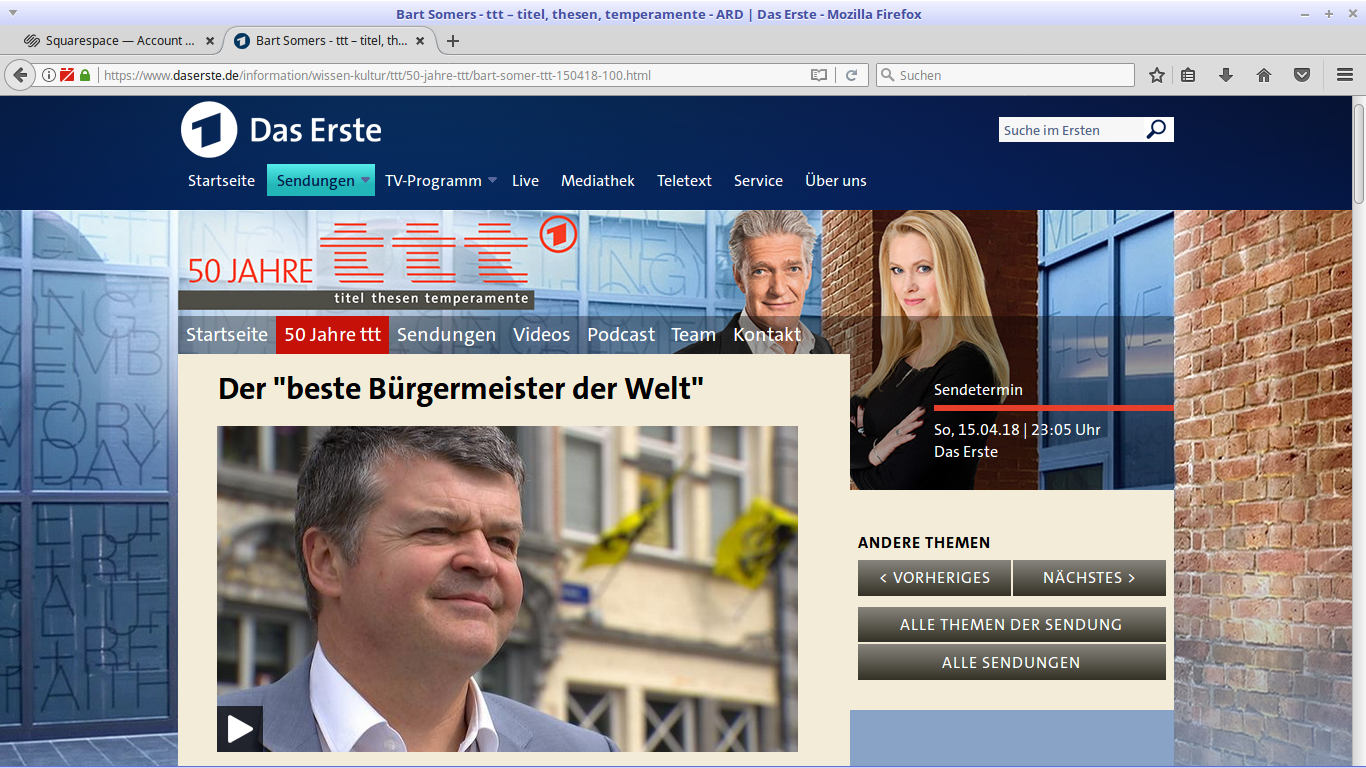Open Startseite in Das Erste navigation
Viewport: 1366px width, 768px height.
(x=221, y=181)
